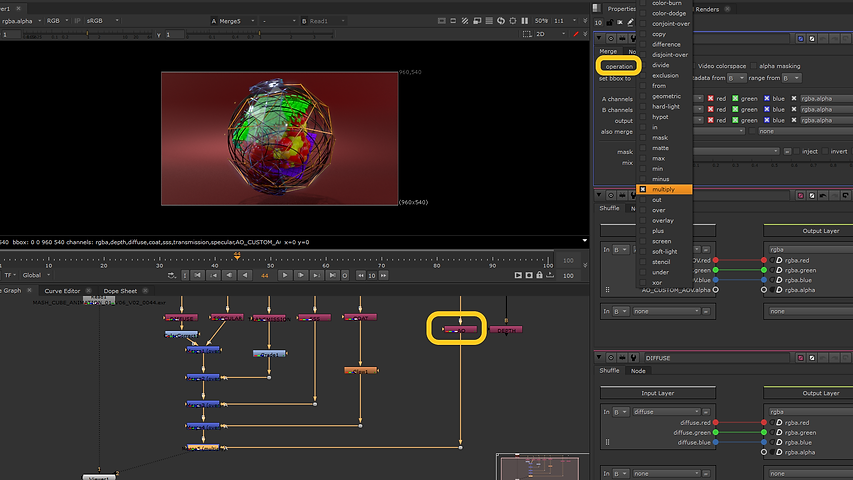Screen dimensions: 853x480
Task: Collapse the DIFFUSE properties panel
Action: pos(599,358)
